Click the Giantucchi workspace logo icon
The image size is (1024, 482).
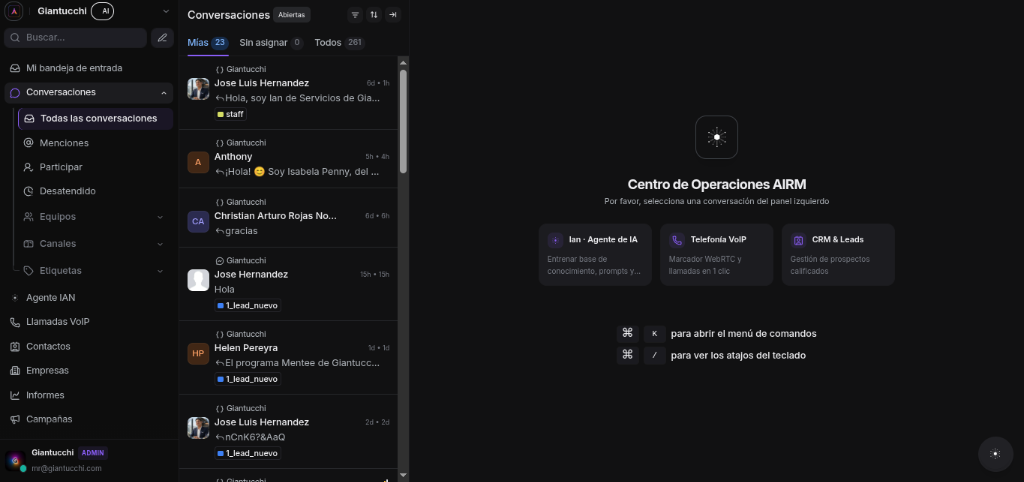point(14,11)
